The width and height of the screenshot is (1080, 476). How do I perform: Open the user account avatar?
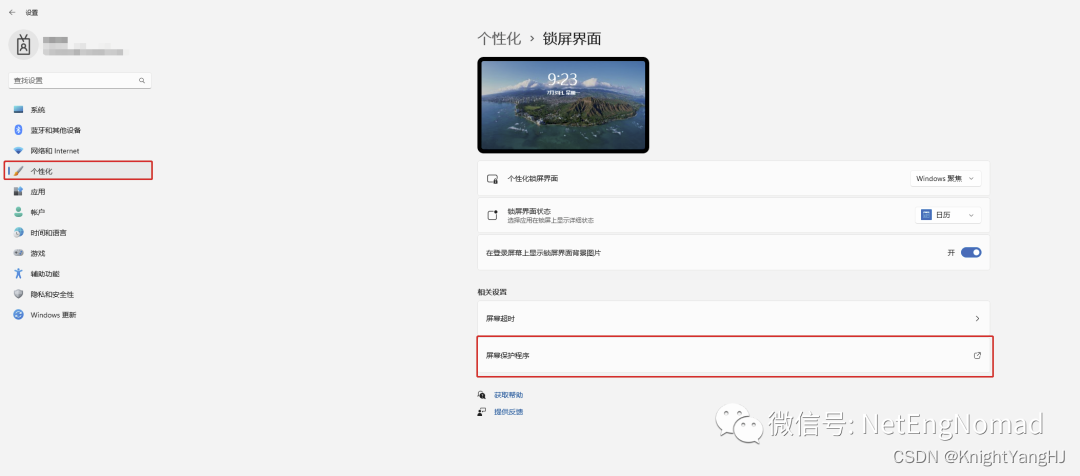pos(23,45)
